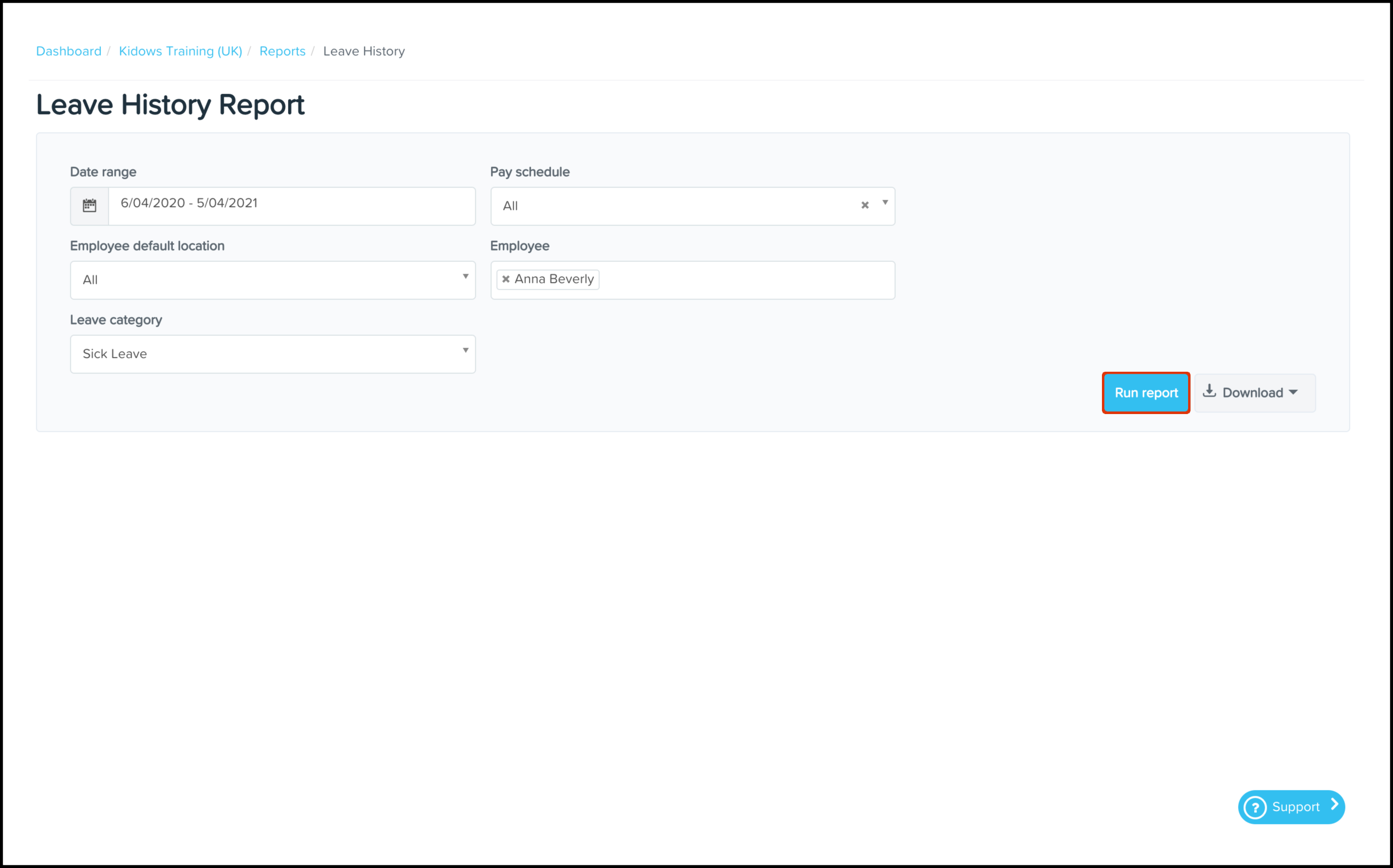Open the Support widget button
This screenshot has height=868, width=1393.
click(1295, 807)
